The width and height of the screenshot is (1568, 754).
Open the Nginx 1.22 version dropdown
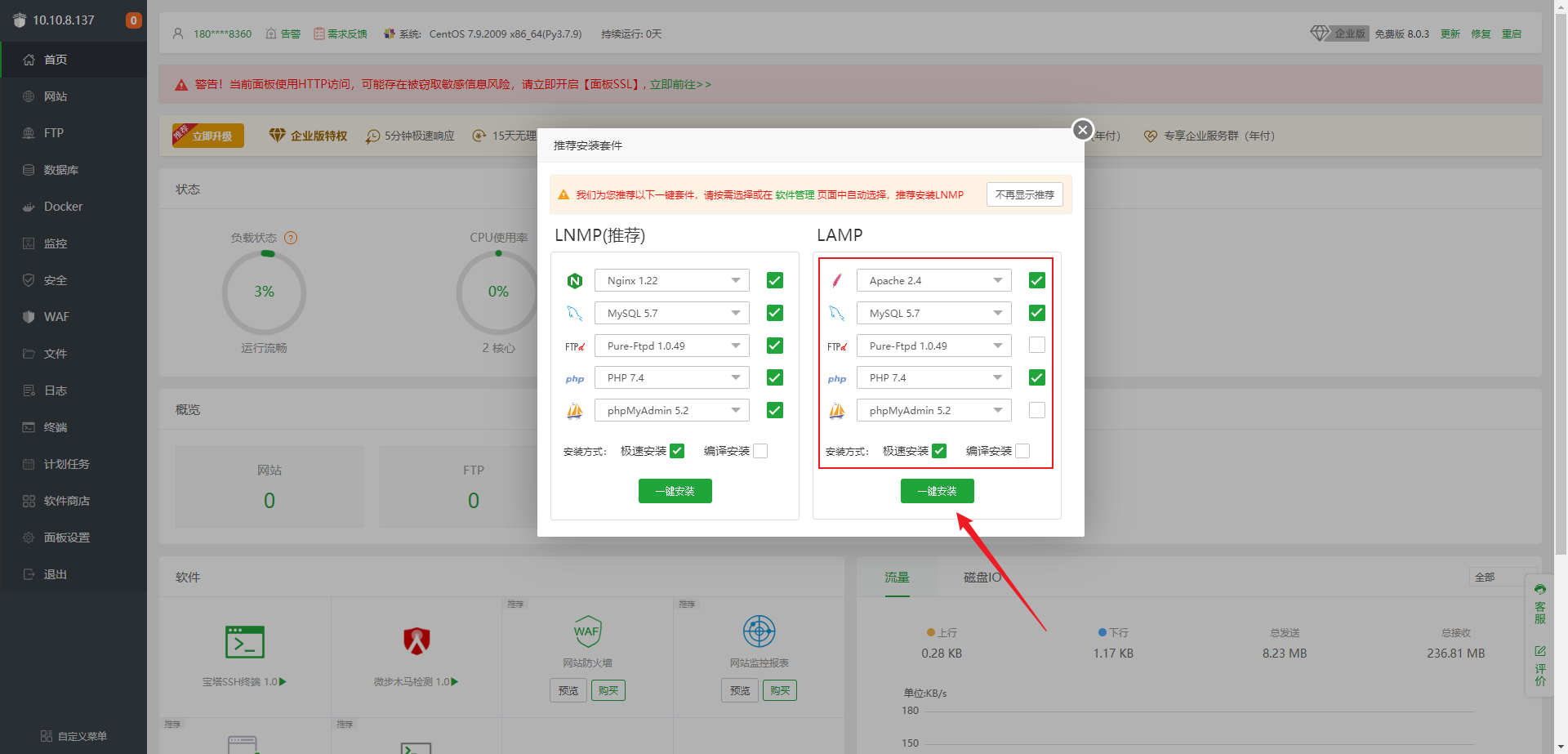[672, 280]
